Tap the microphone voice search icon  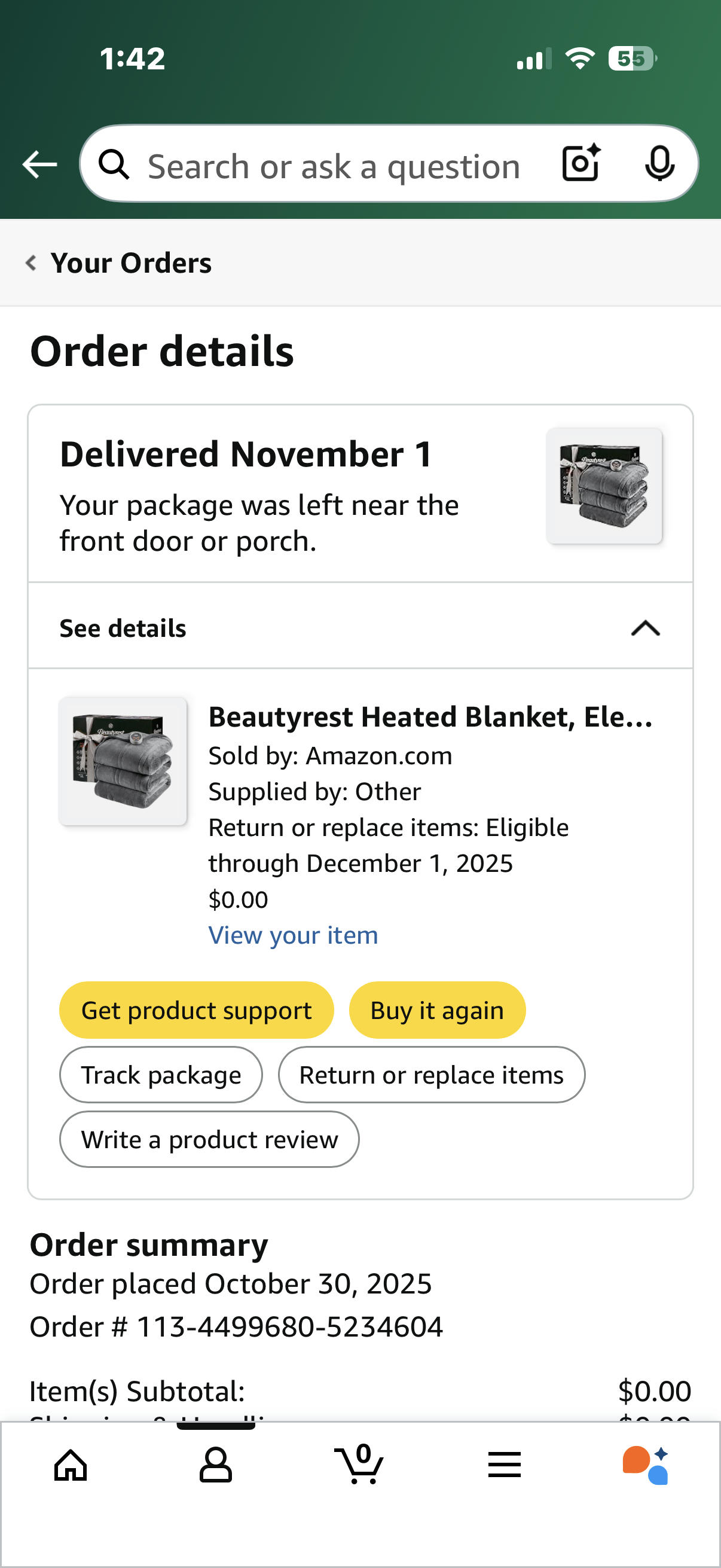click(x=659, y=164)
